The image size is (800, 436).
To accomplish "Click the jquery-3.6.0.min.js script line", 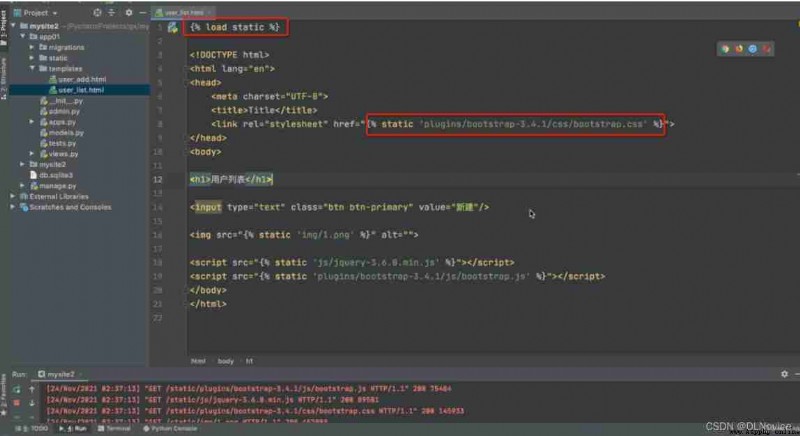I will click(352, 262).
